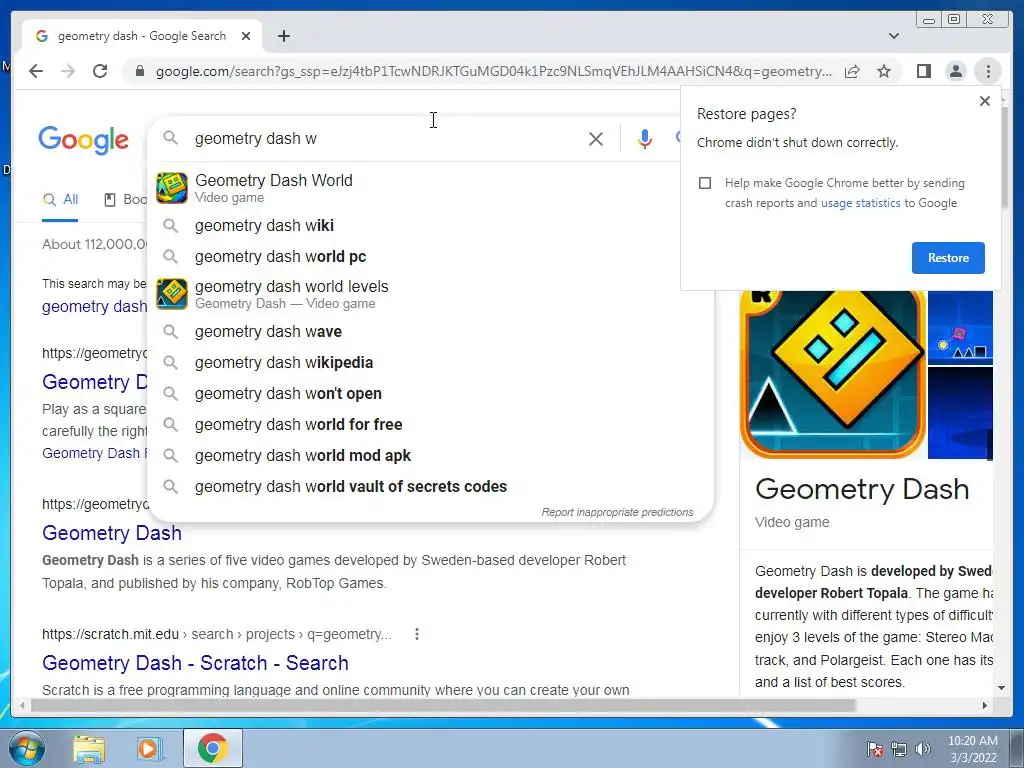Choose suggestion geometry dash won't open
The height and width of the screenshot is (768, 1024).
[x=431, y=394]
